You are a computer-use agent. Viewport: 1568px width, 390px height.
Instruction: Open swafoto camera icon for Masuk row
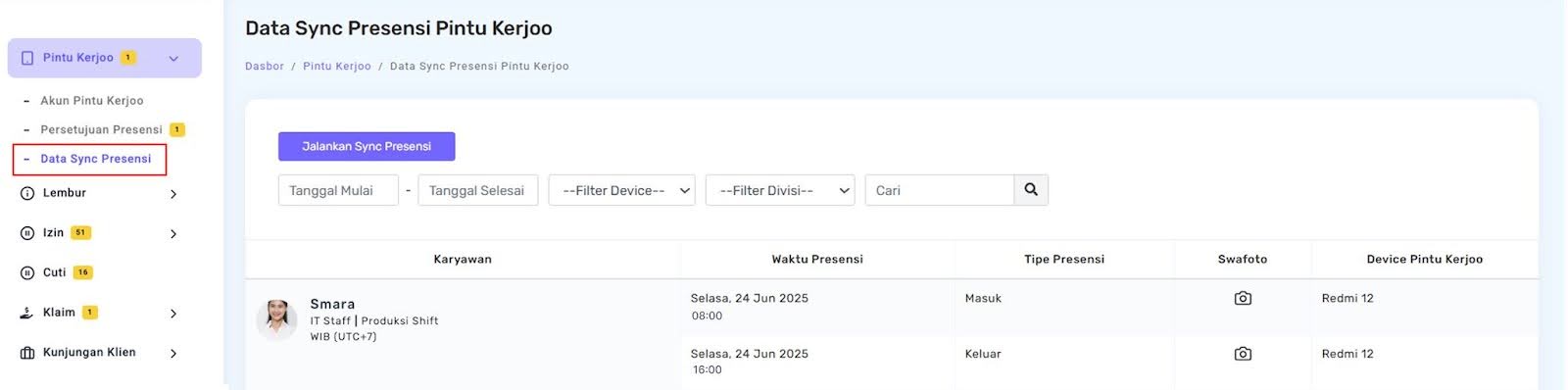[1243, 298]
